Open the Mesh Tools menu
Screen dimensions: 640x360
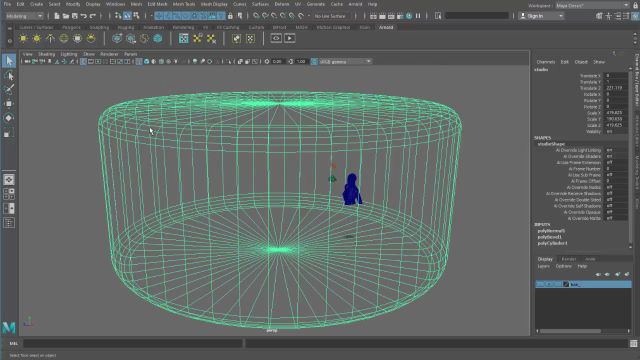click(x=184, y=4)
